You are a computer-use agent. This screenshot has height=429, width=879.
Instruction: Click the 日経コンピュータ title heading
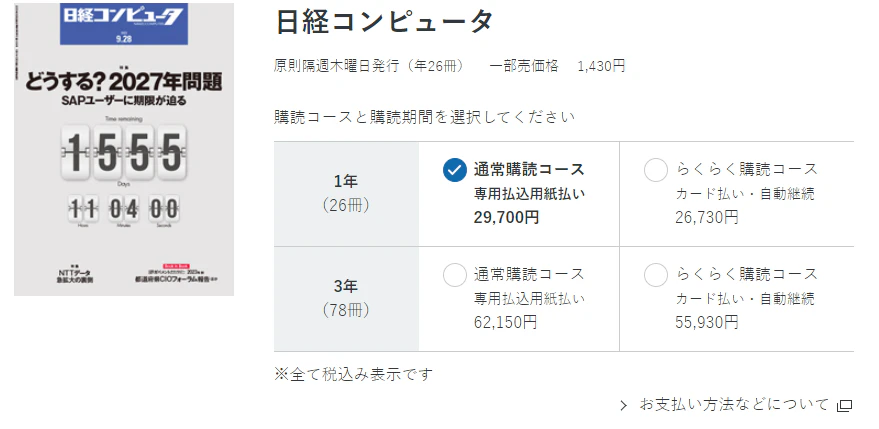pos(384,22)
